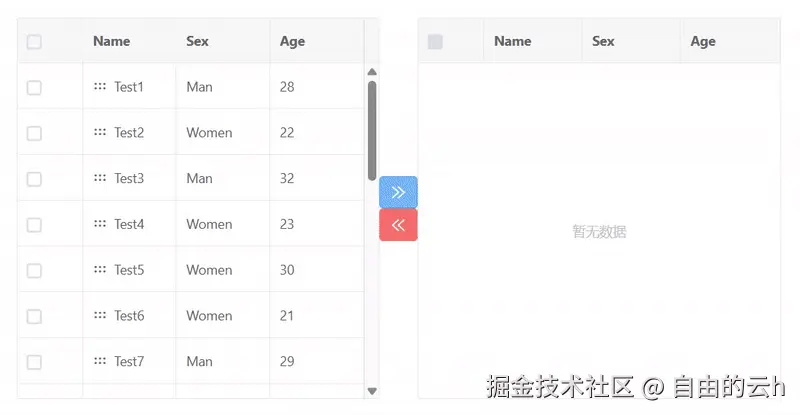
Task: Click the drag handle icon beside Test2
Action: (100, 132)
